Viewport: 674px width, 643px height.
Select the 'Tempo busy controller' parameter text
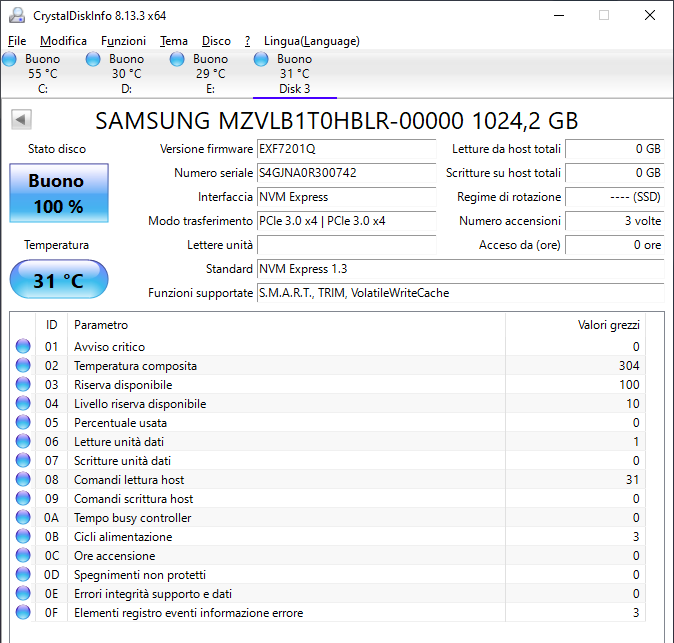(132, 518)
